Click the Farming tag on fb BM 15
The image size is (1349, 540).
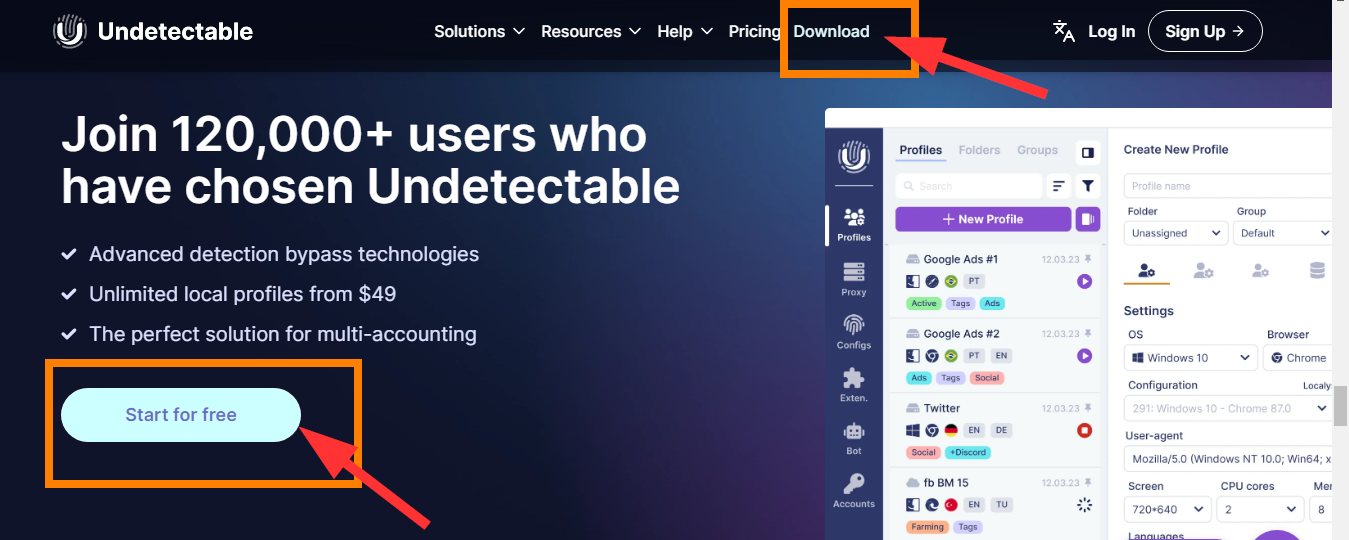point(928,527)
